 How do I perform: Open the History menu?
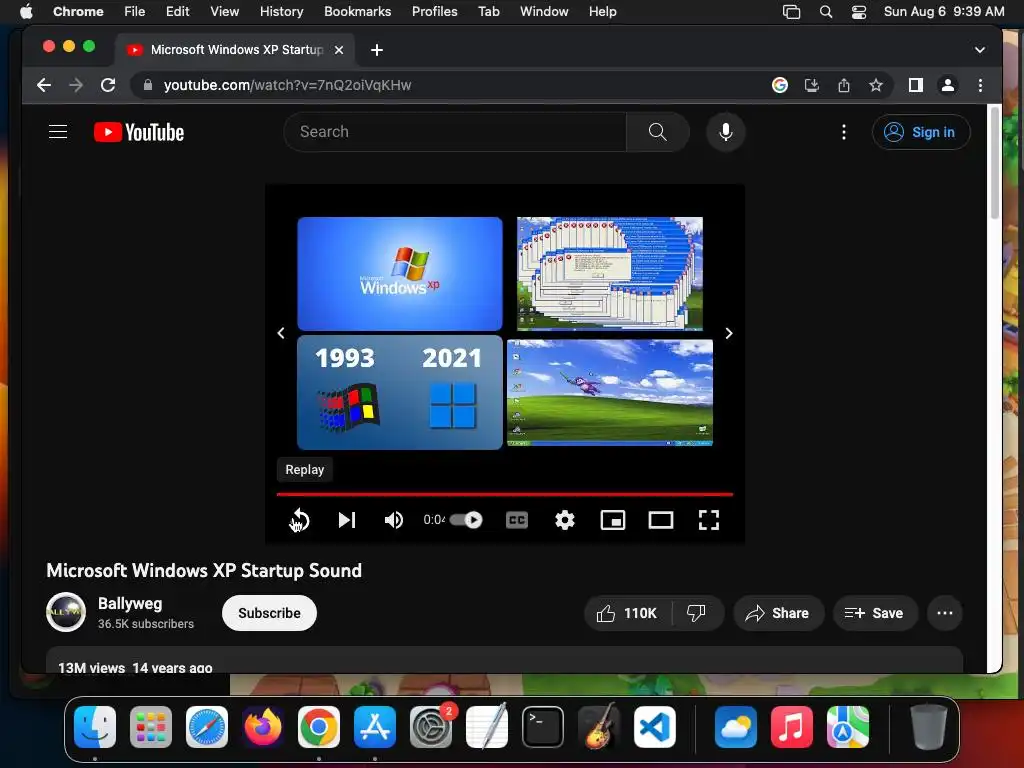(x=281, y=11)
